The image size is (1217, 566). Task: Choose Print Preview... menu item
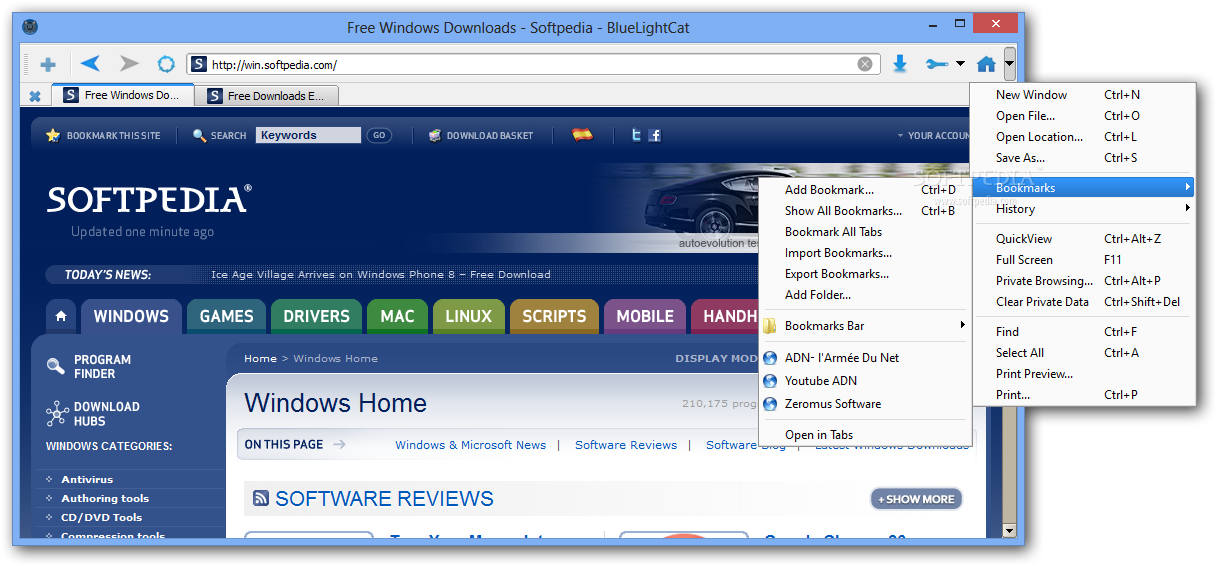pos(1083,374)
